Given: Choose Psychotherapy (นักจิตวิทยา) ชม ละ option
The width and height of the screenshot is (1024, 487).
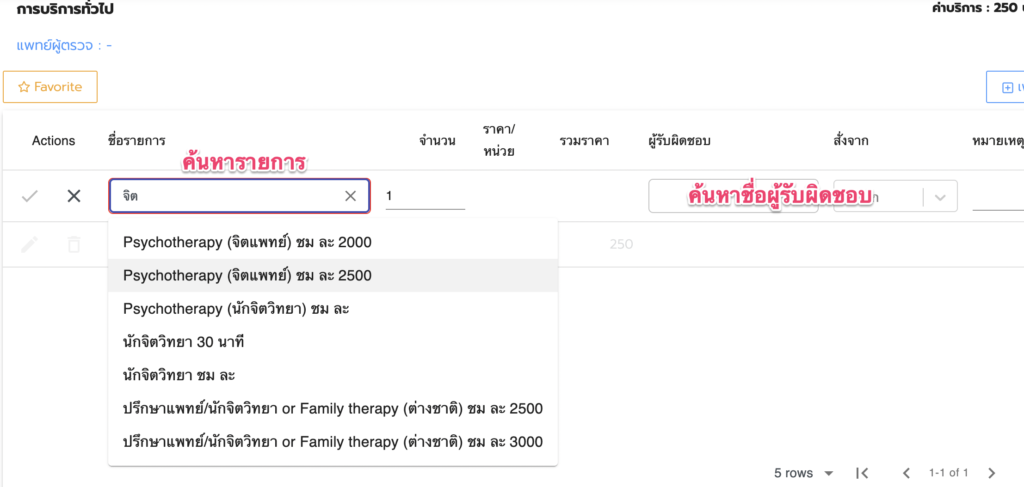Looking at the screenshot, I should pos(236,309).
